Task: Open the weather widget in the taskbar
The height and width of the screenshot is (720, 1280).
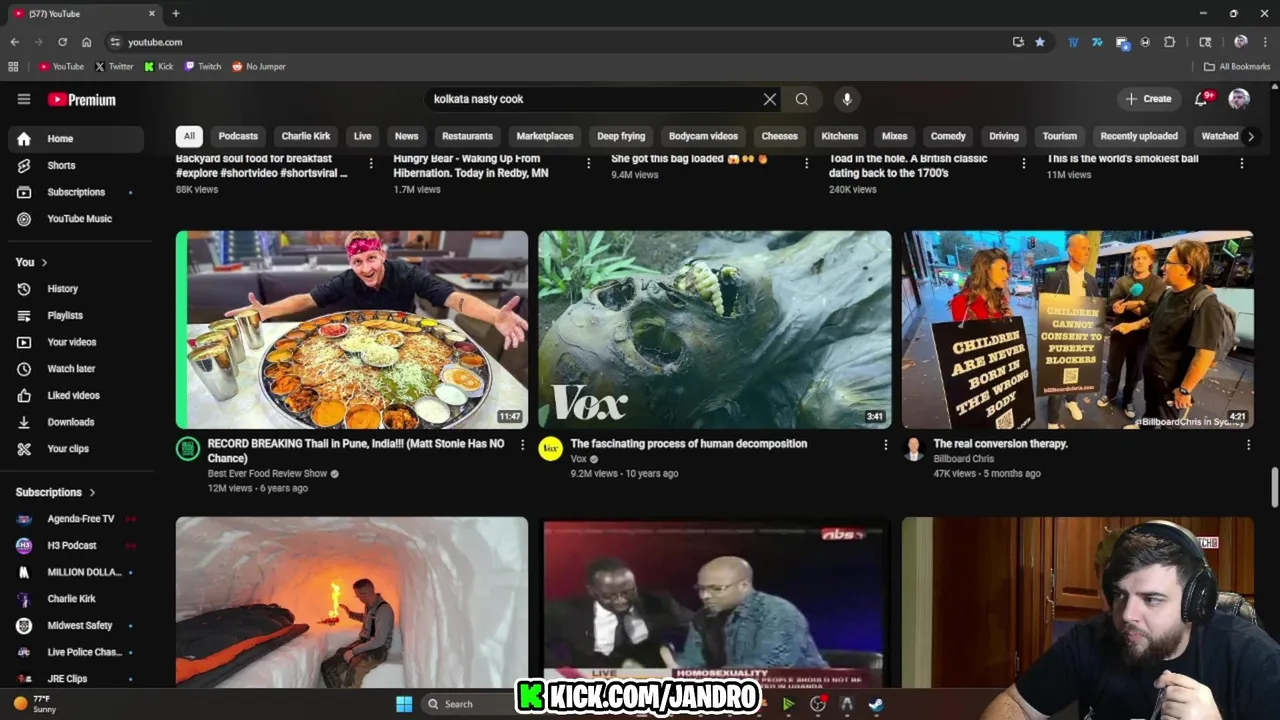Action: (33, 704)
